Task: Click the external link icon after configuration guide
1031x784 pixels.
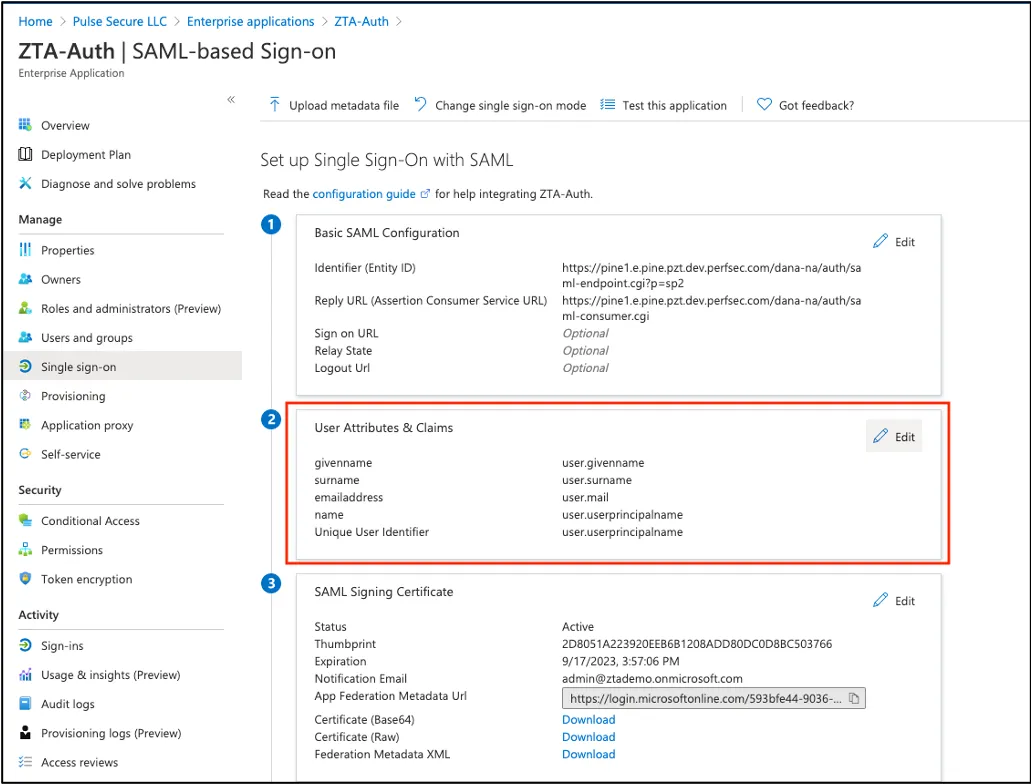Action: [425, 194]
